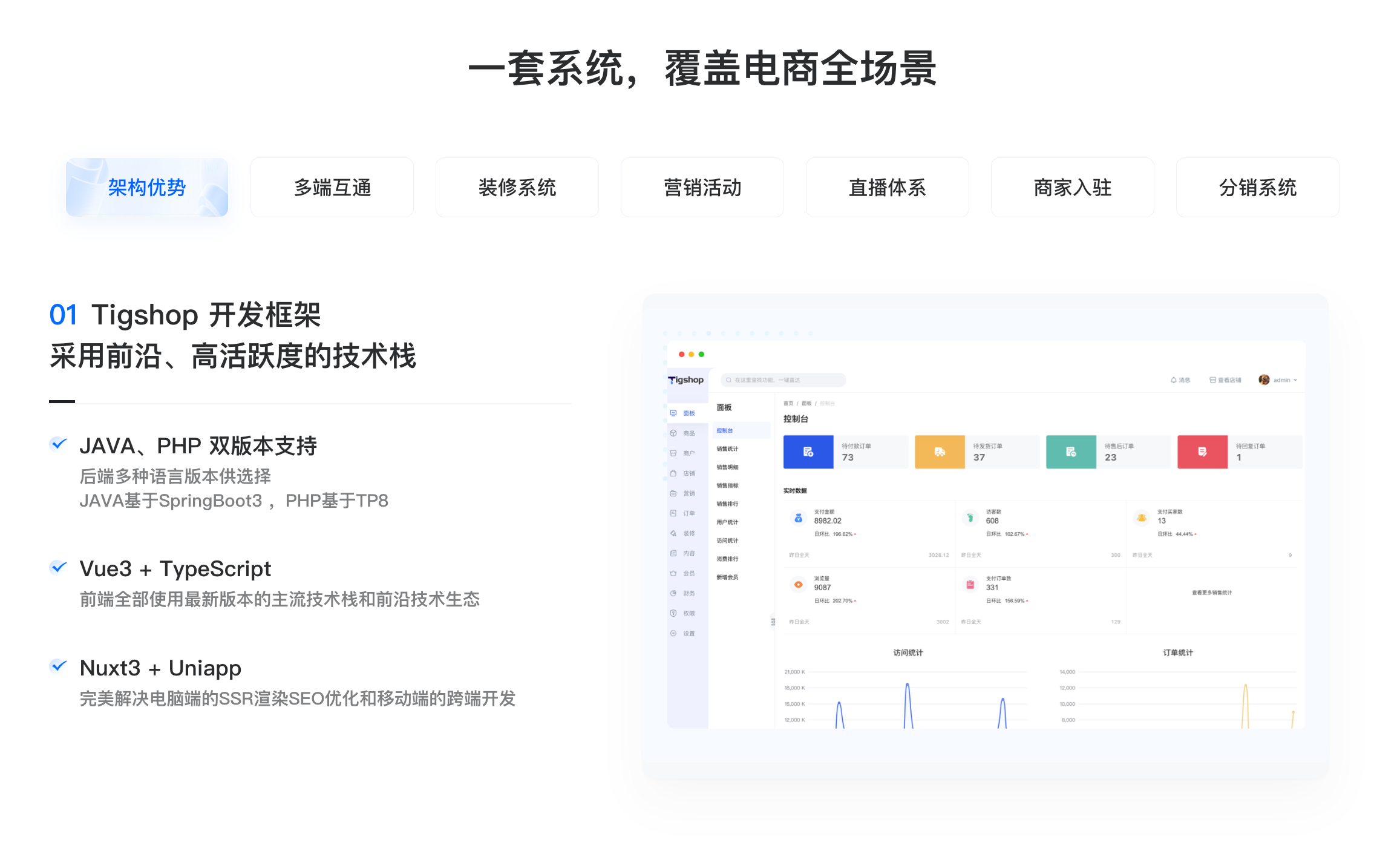
Task: Open the 分销系统 tab
Action: coord(1258,188)
